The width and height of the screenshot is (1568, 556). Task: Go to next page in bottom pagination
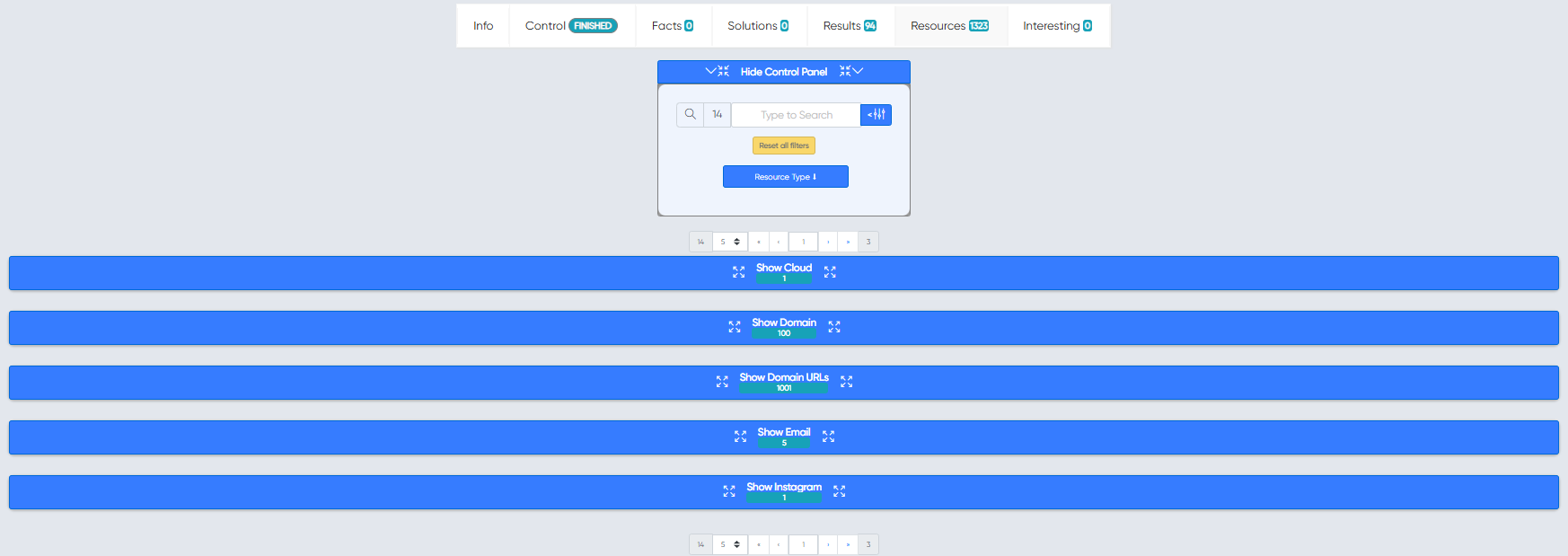tap(828, 544)
